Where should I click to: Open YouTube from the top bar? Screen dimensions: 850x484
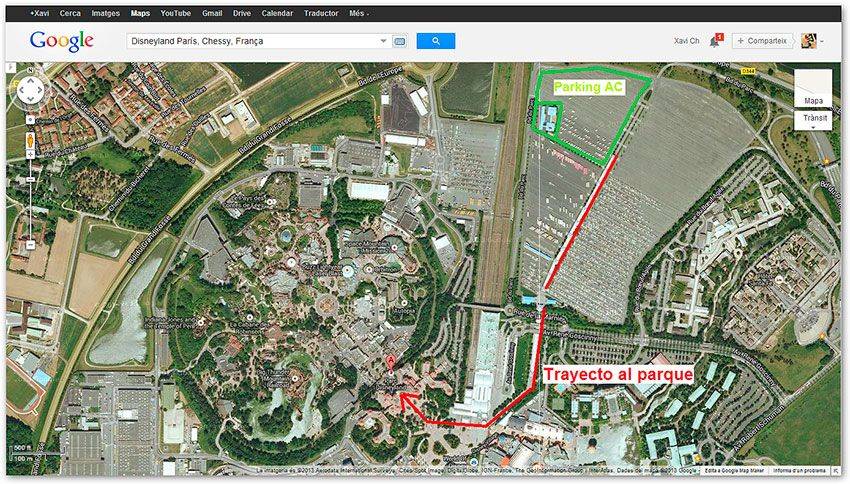(x=176, y=14)
